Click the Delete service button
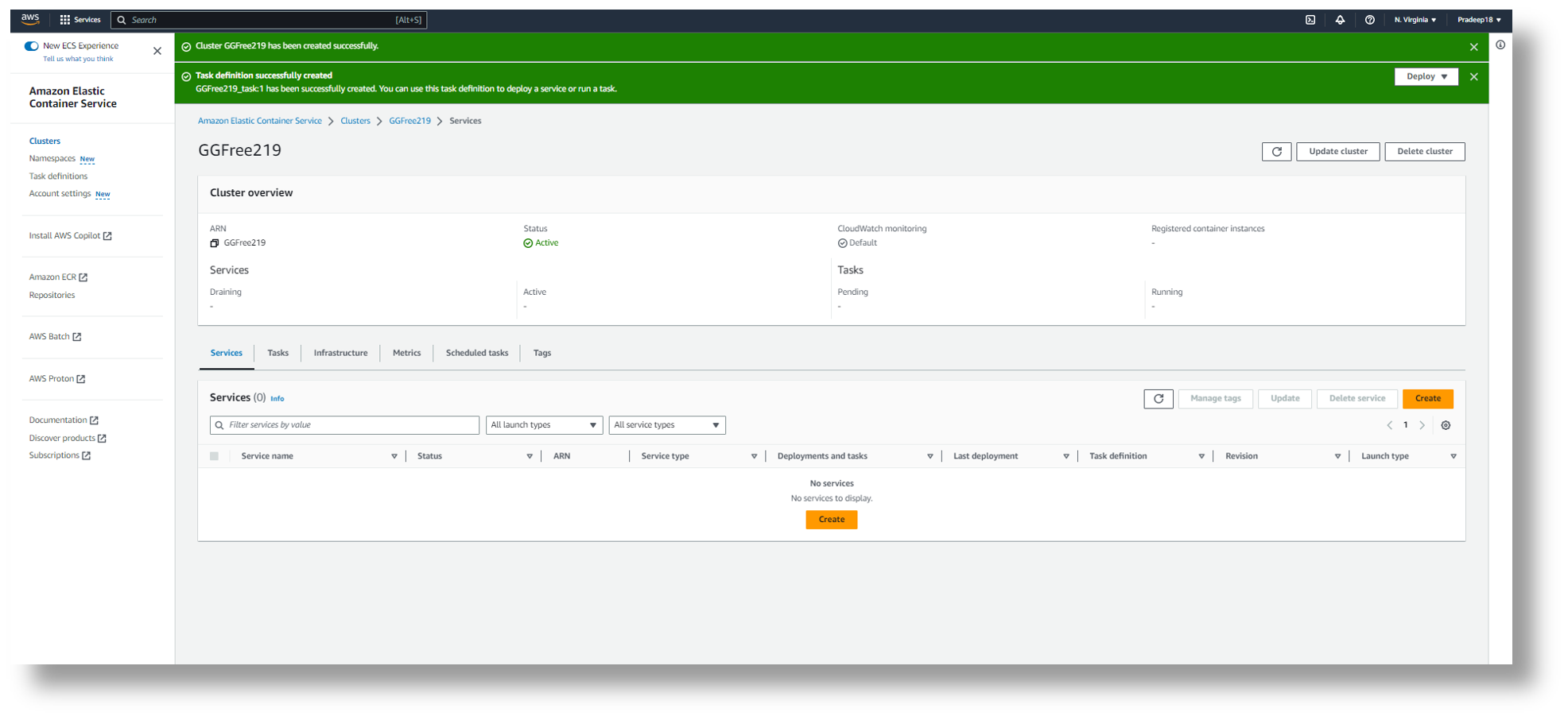This screenshot has width=1568, height=720. [x=1357, y=399]
